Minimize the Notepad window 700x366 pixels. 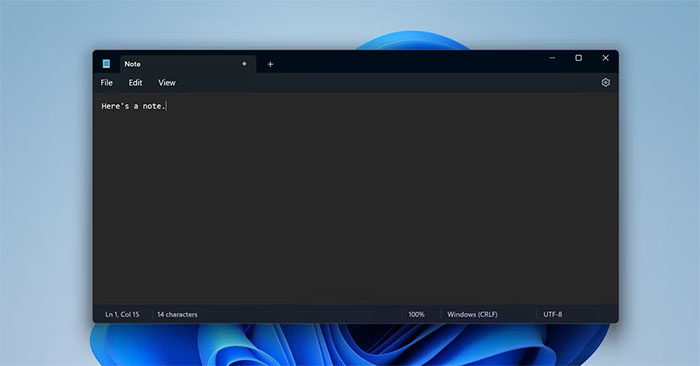(552, 58)
